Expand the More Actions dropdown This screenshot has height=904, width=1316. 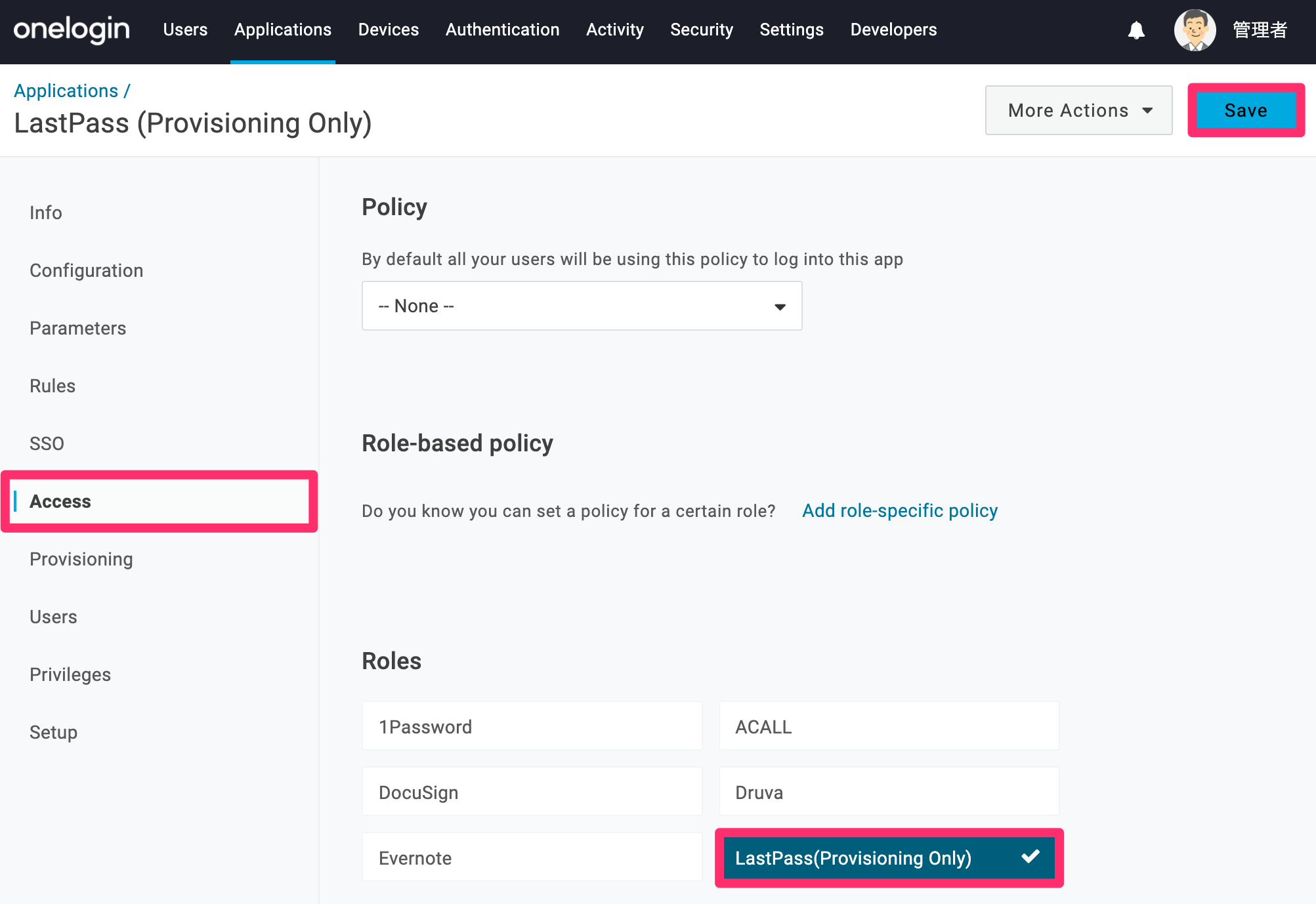pyautogui.click(x=1078, y=110)
